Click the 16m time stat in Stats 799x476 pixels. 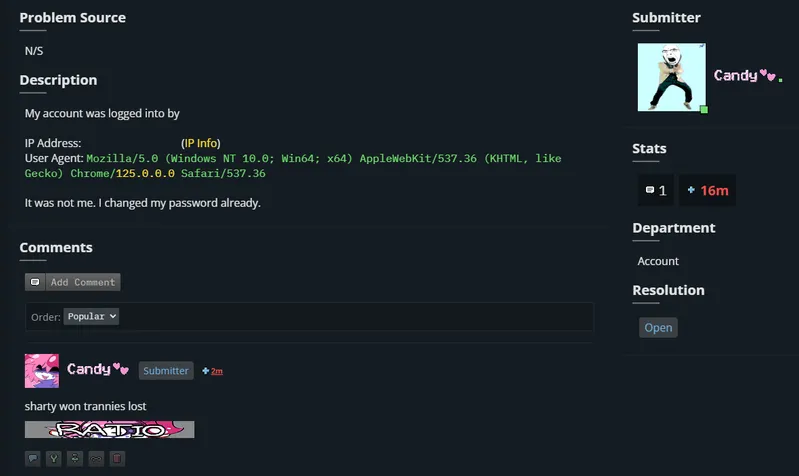(707, 190)
